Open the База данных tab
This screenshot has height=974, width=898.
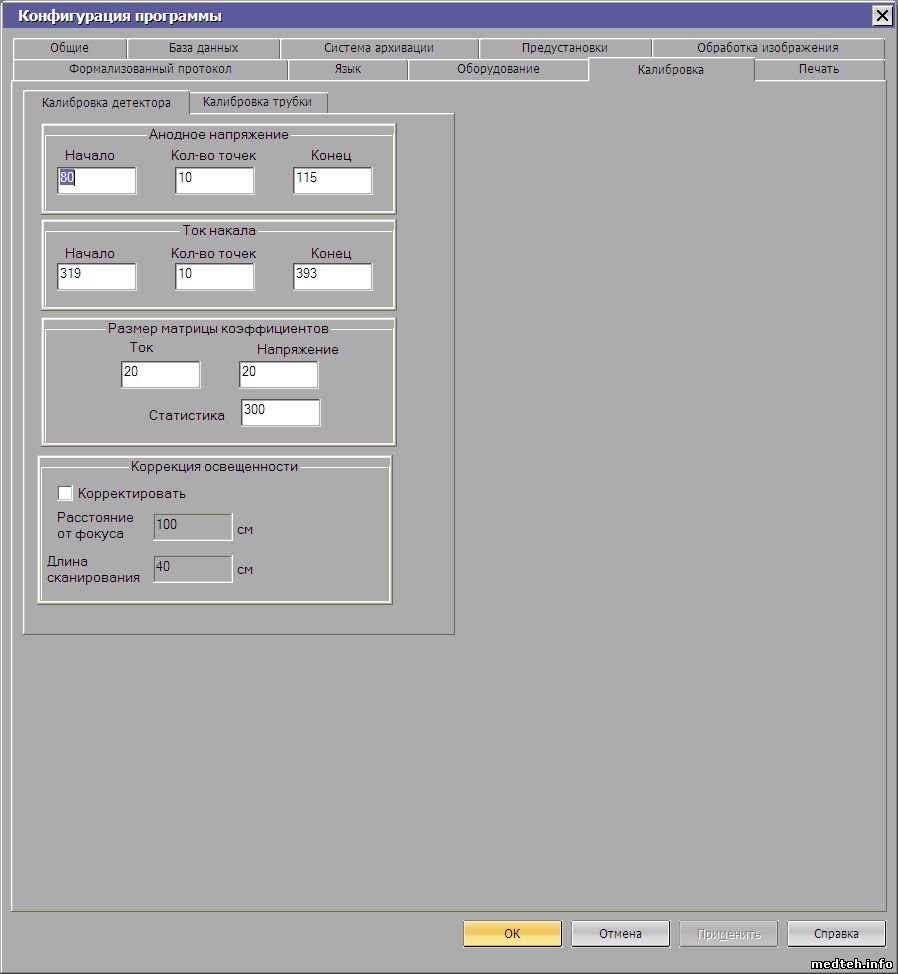point(203,48)
